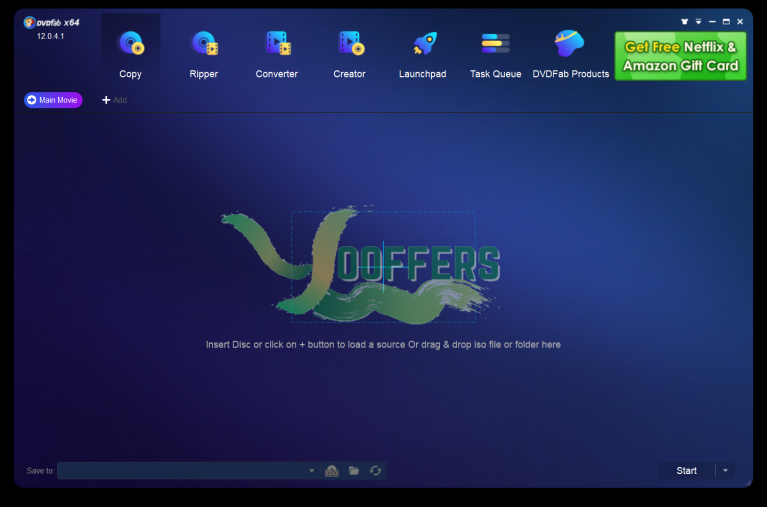767x507 pixels.
Task: Open the Converter module
Action: [x=276, y=53]
